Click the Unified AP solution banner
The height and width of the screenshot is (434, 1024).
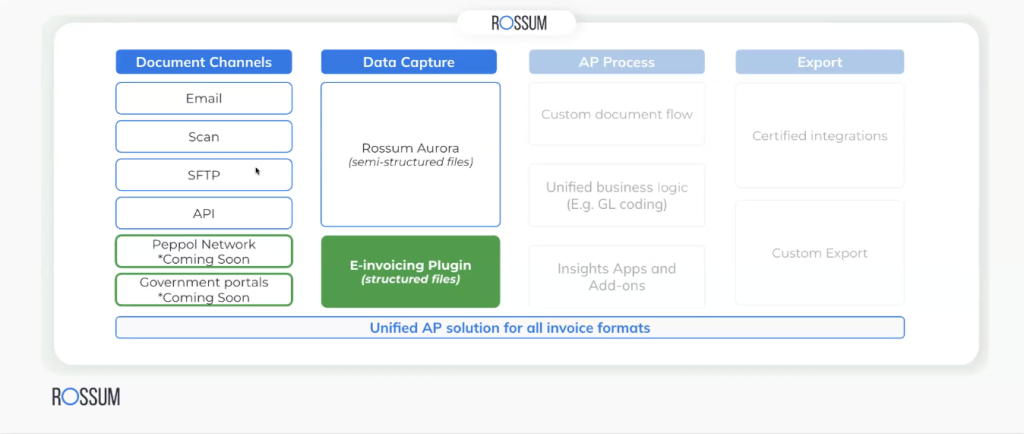(x=510, y=328)
